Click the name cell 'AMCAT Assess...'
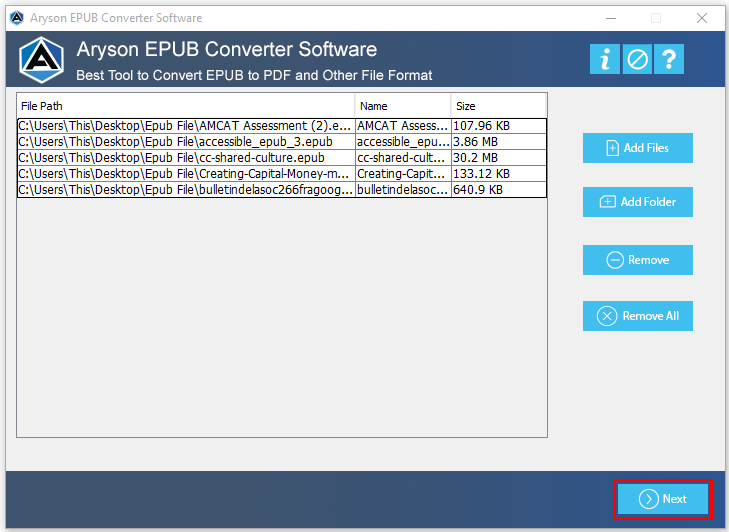Viewport: 729px width, 532px height. [403, 126]
